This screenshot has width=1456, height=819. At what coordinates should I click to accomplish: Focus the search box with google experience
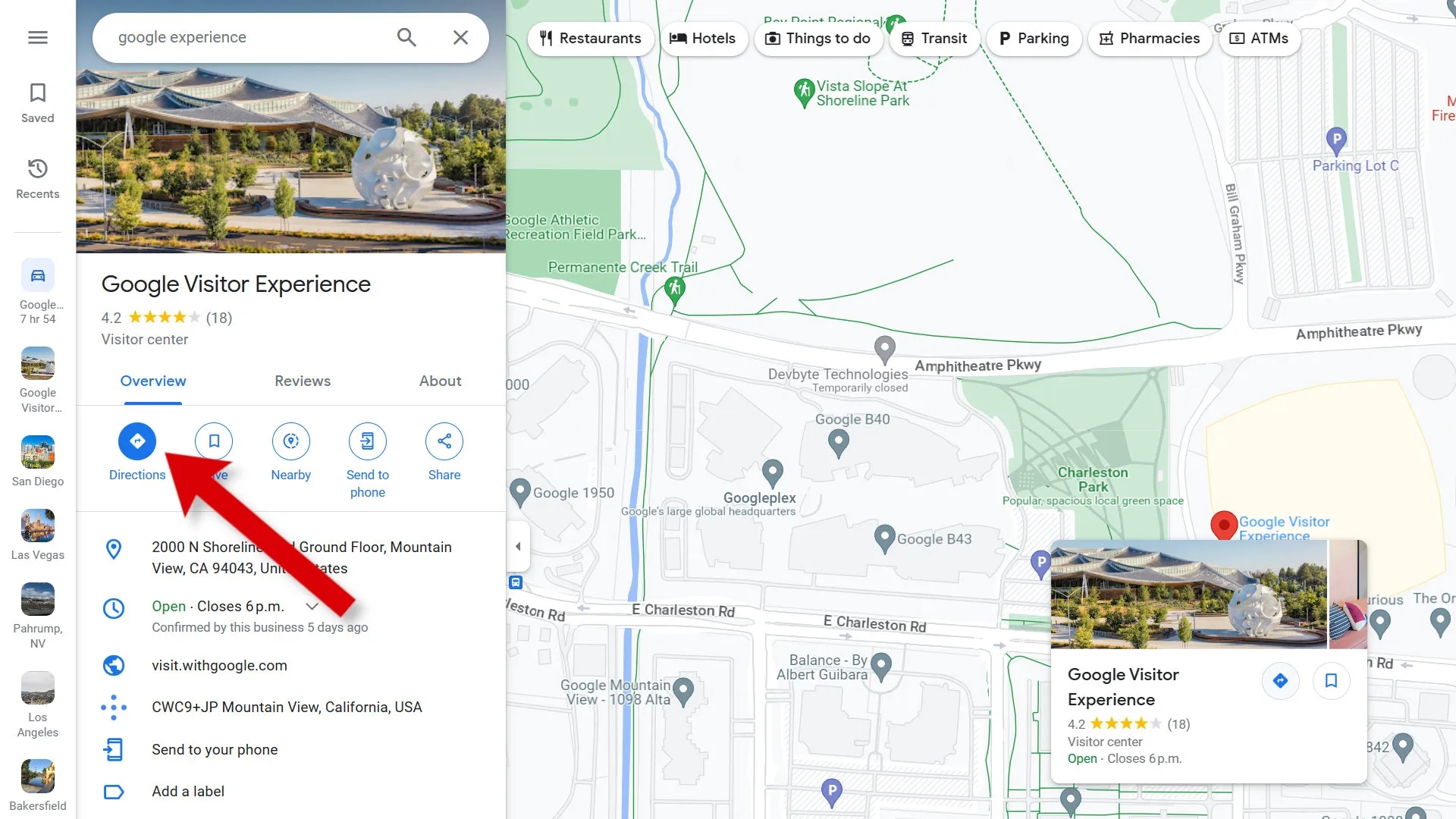(x=250, y=37)
